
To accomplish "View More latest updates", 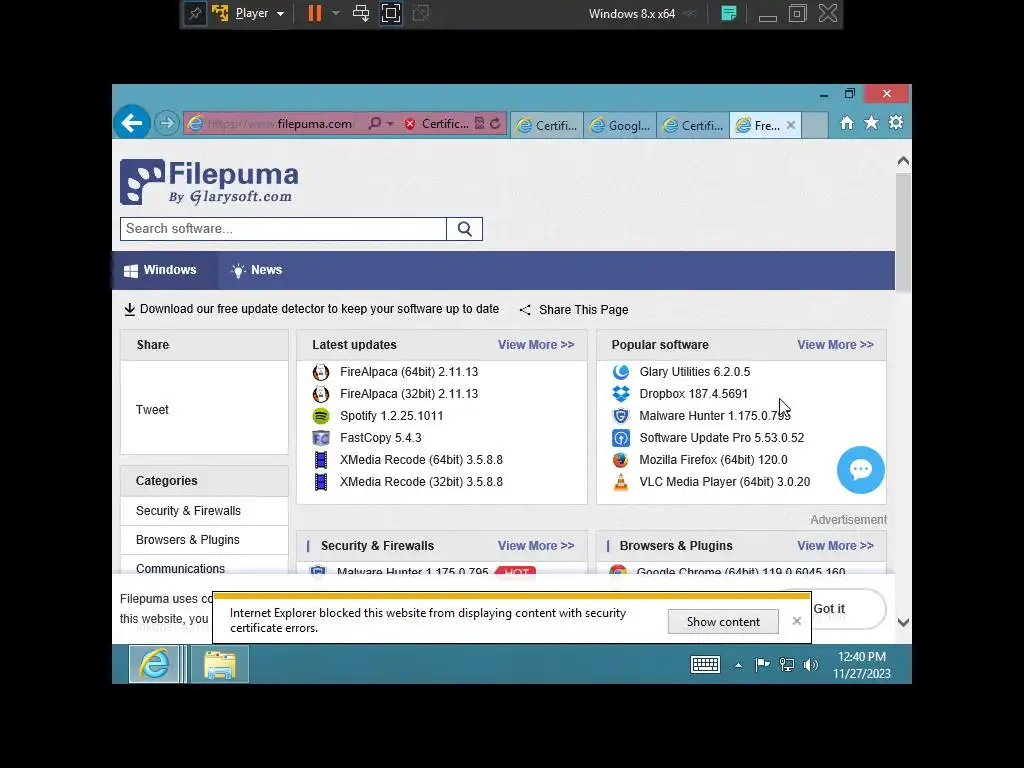I will 536,345.
